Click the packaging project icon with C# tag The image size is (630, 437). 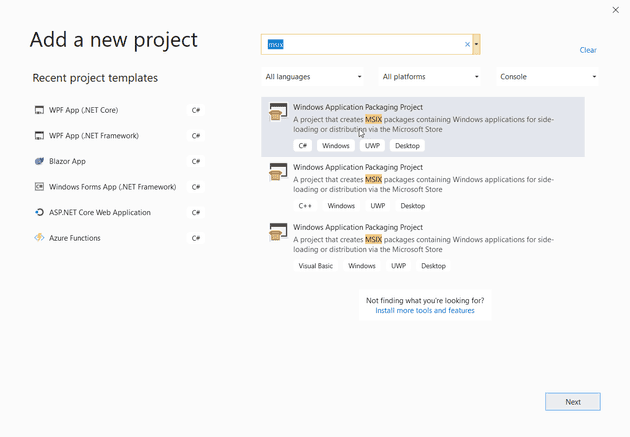coord(278,112)
